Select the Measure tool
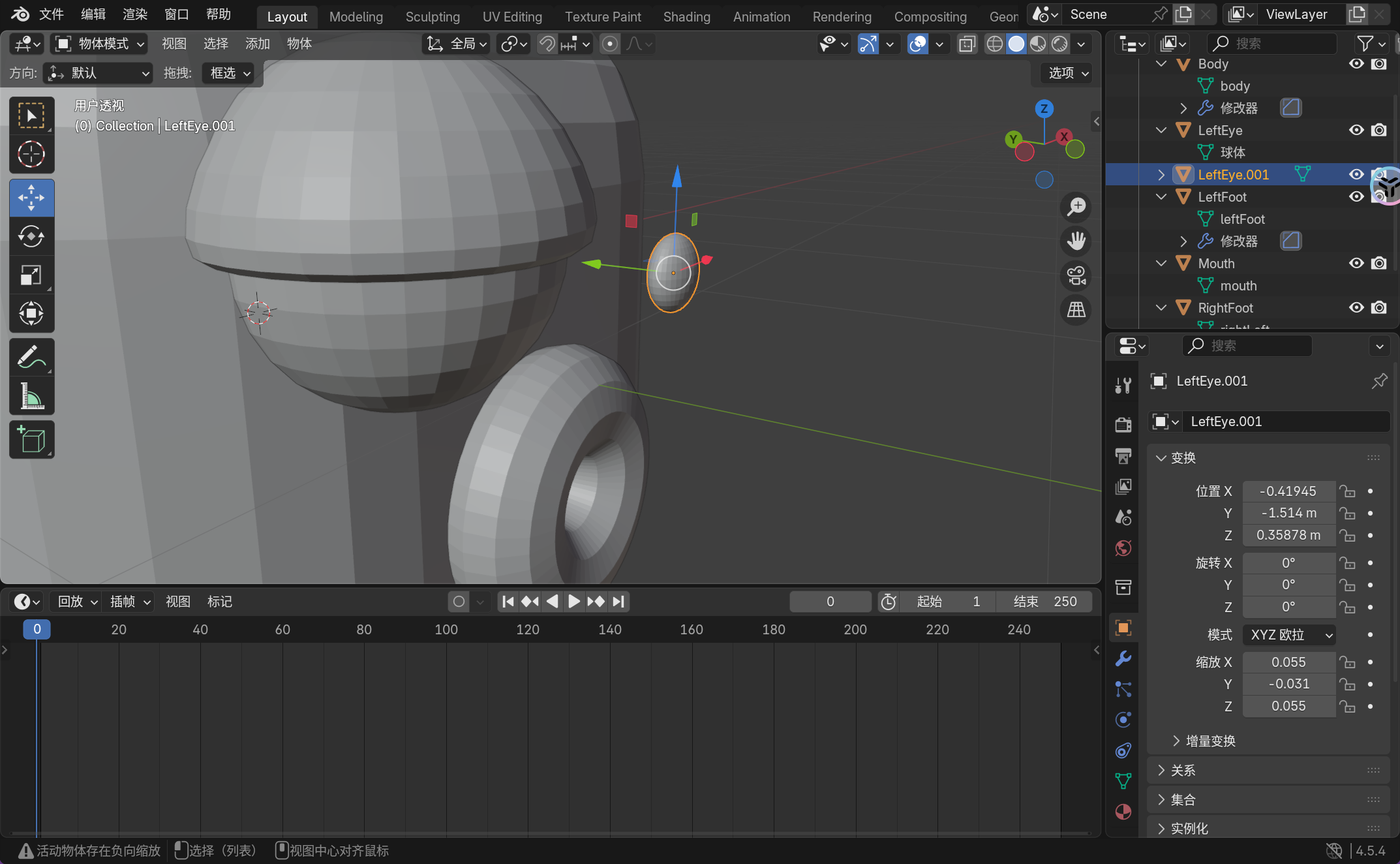Image resolution: width=1400 pixels, height=864 pixels. [x=31, y=396]
